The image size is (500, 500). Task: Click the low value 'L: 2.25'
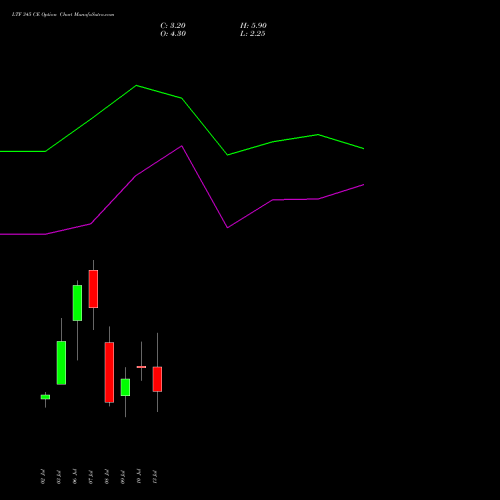pos(253,34)
